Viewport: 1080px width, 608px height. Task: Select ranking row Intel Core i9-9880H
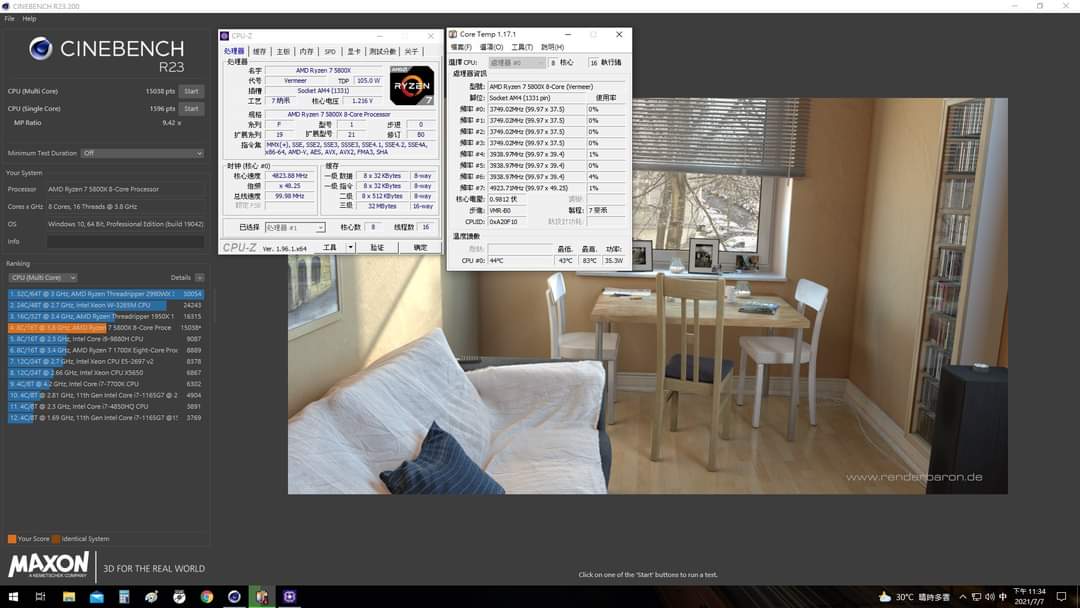tap(105, 339)
